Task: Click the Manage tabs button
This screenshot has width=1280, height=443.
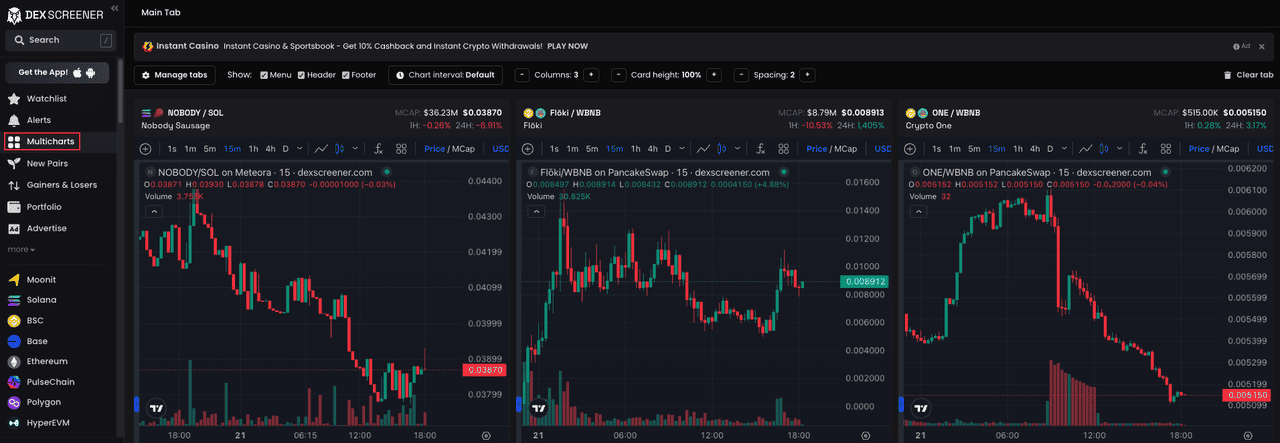Action: tap(174, 75)
